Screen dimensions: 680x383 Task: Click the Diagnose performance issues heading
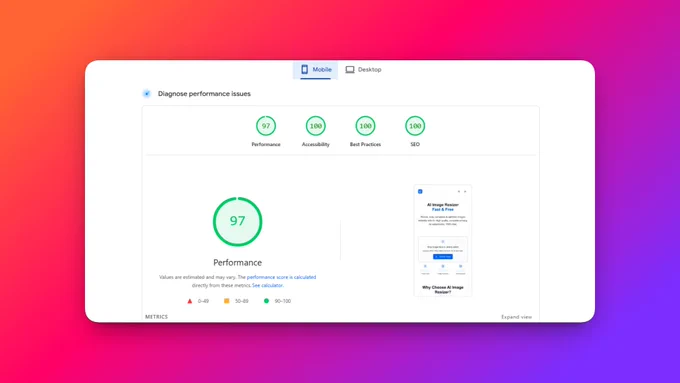click(x=204, y=94)
